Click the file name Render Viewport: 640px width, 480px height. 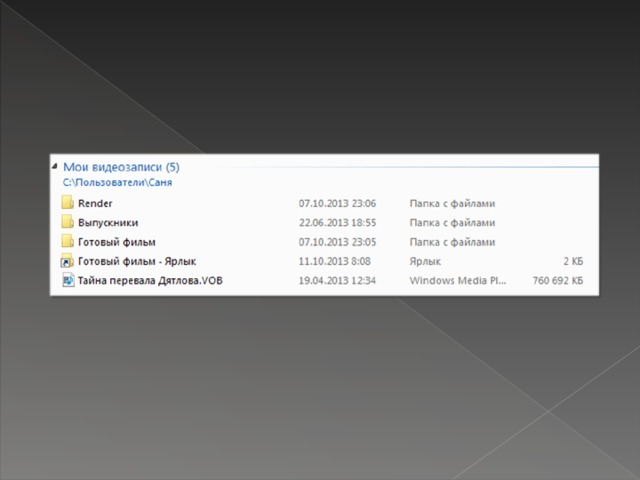click(95, 203)
